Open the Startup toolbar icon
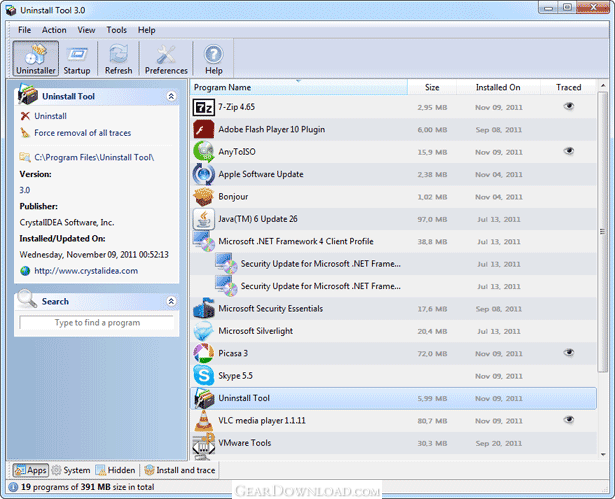Viewport: 615px width, 499px height. [x=77, y=58]
